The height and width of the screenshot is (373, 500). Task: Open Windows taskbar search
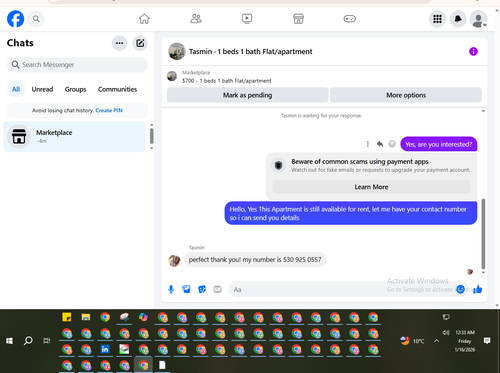28,341
